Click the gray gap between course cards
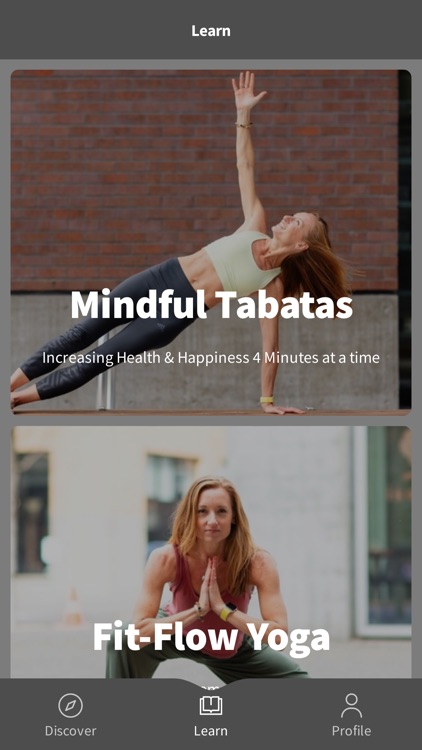This screenshot has height=750, width=422. (x=211, y=420)
